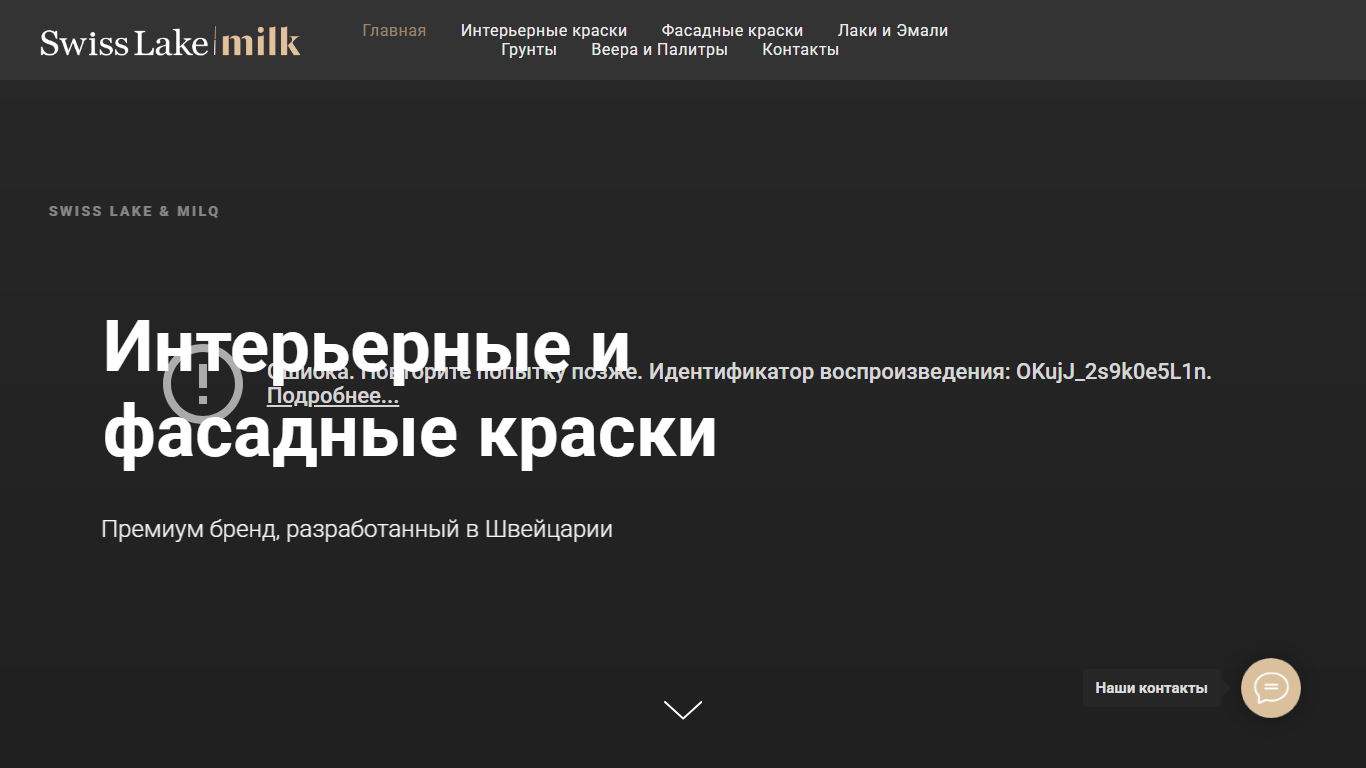Open Грунты menu item
Screen dimensions: 1366x768
pyautogui.click(x=529, y=49)
